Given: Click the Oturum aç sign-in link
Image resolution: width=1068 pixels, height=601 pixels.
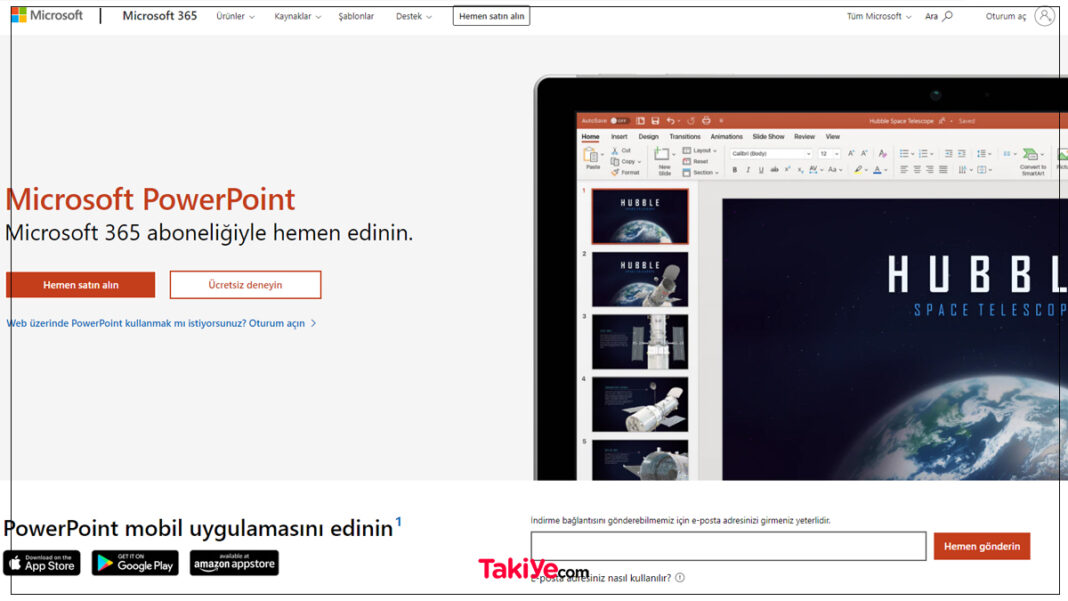Looking at the screenshot, I should [1005, 16].
